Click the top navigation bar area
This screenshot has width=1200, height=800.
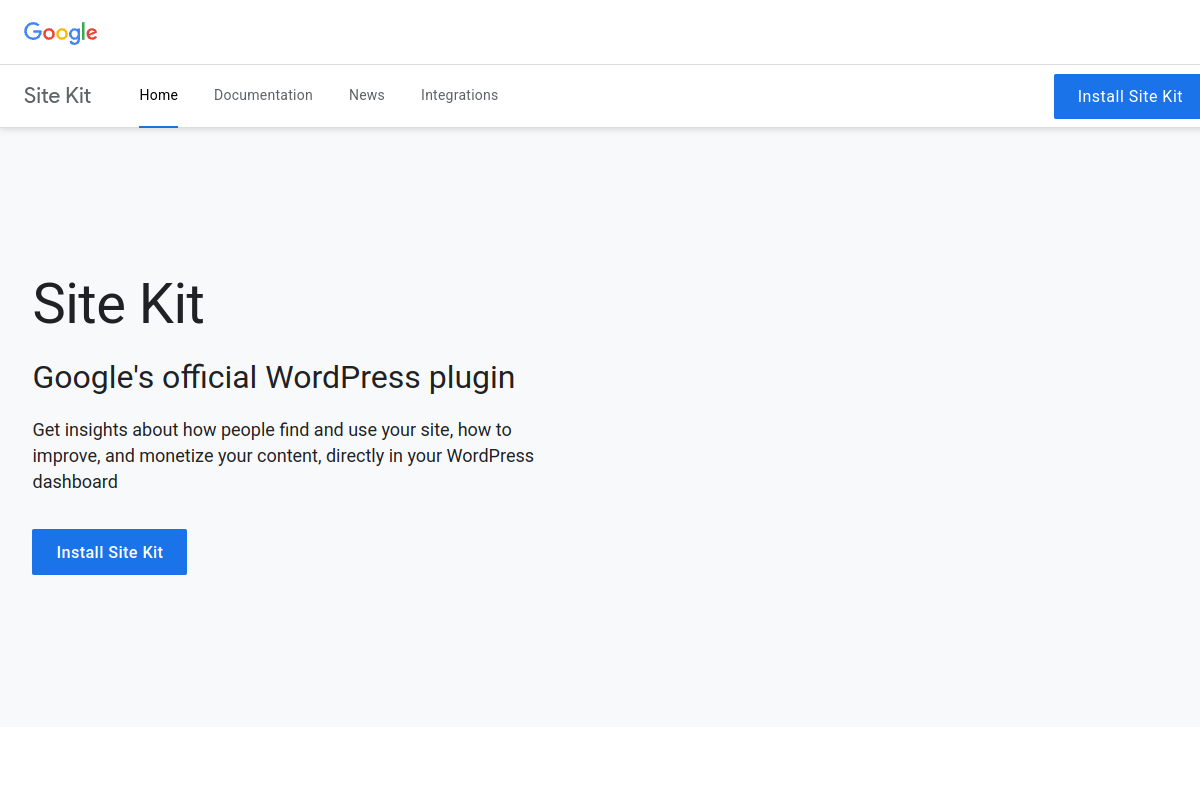coord(700,95)
